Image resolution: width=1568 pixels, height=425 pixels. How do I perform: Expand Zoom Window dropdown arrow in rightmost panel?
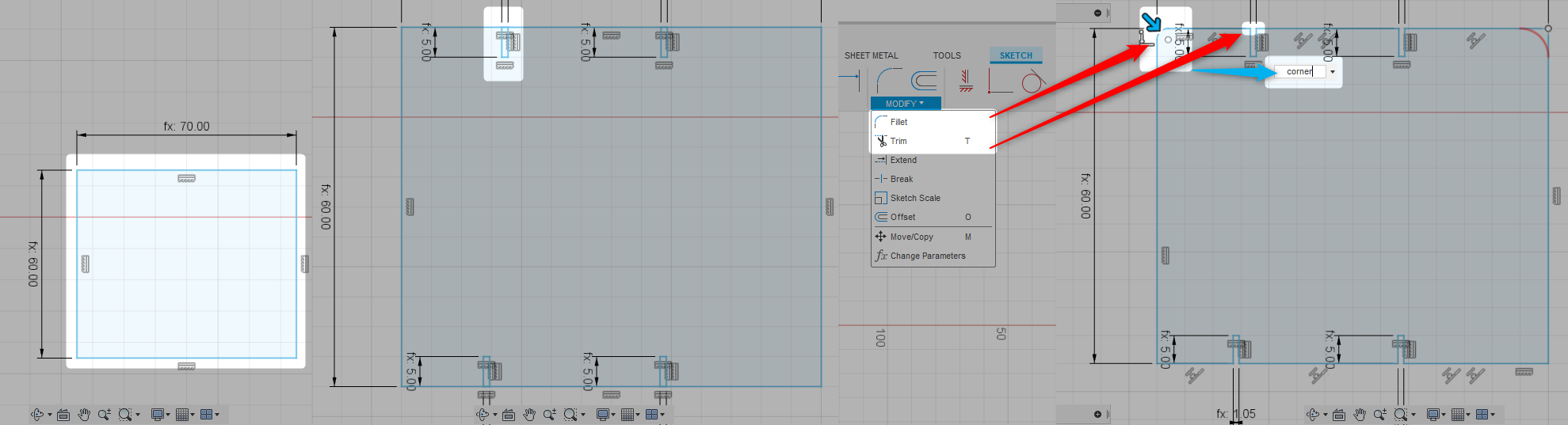1413,415
